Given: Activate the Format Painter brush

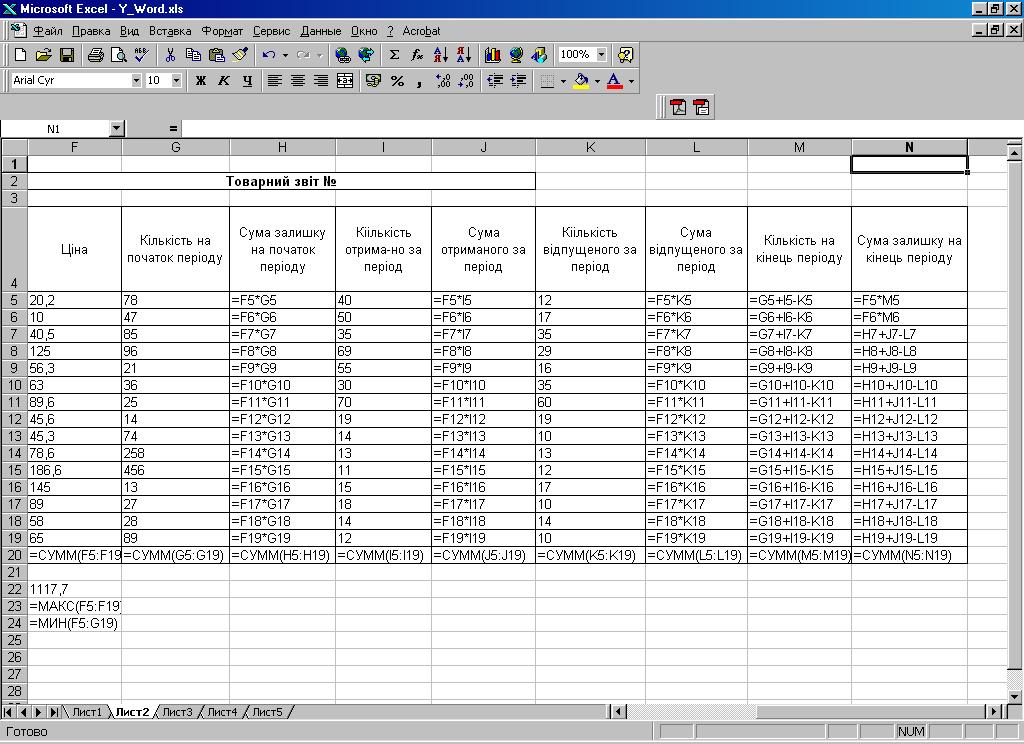Looking at the screenshot, I should (240, 55).
